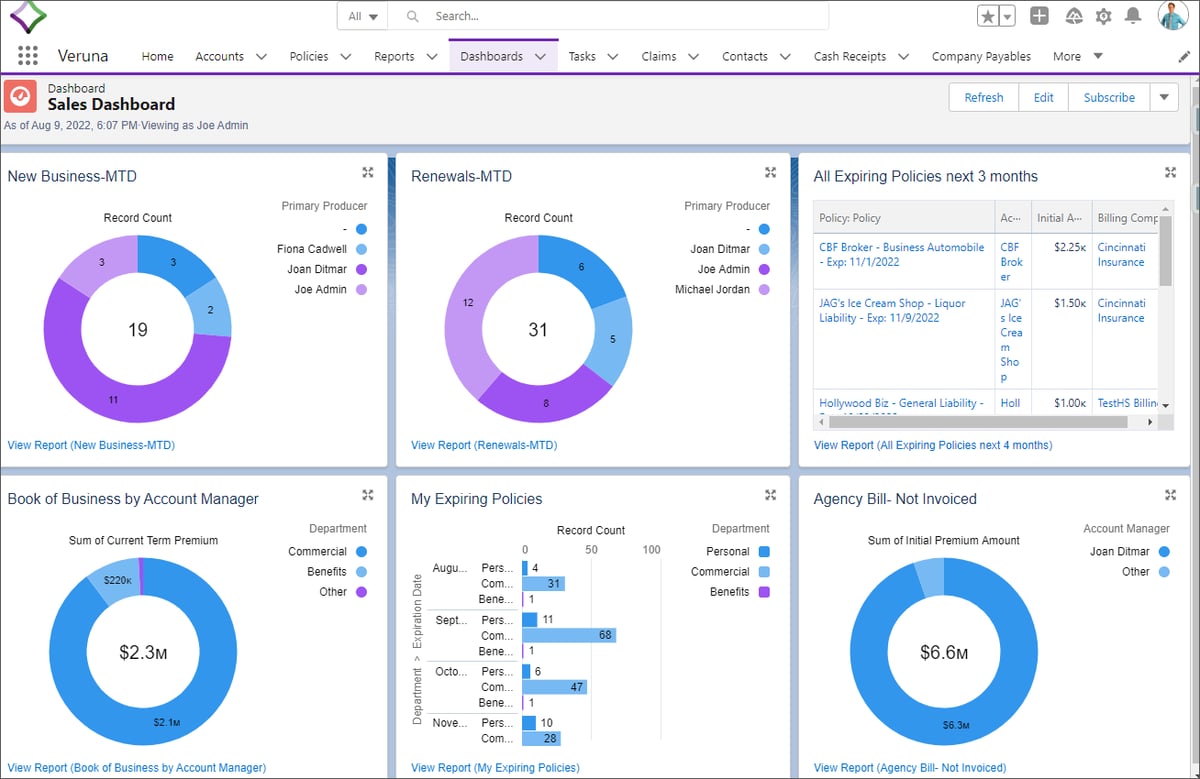Open CBF Broker - Business Automobile policy link
This screenshot has width=1200, height=779.
[x=902, y=254]
